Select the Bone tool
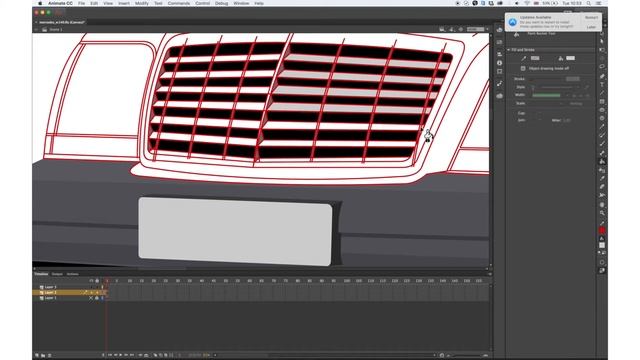Screen dimensions: 640x360 click(x=602, y=153)
